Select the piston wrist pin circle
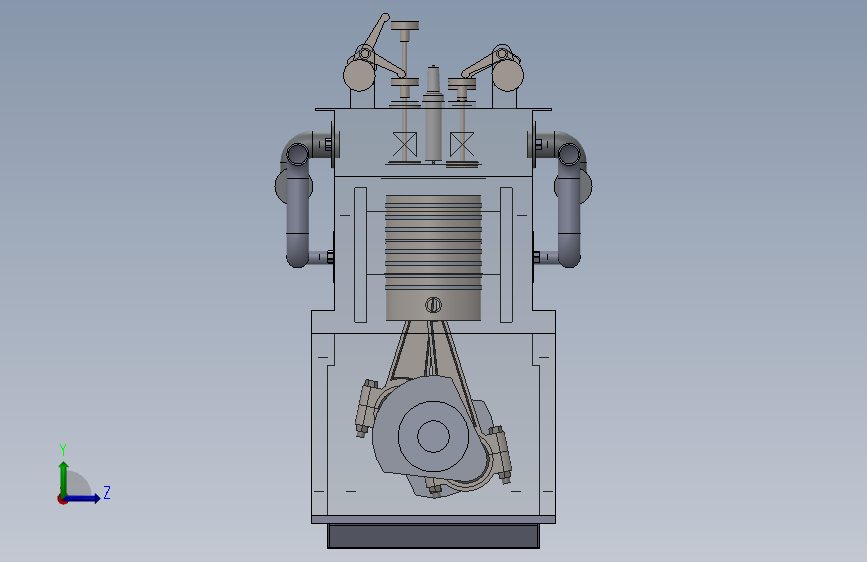Viewport: 867px width, 562px height. point(434,305)
